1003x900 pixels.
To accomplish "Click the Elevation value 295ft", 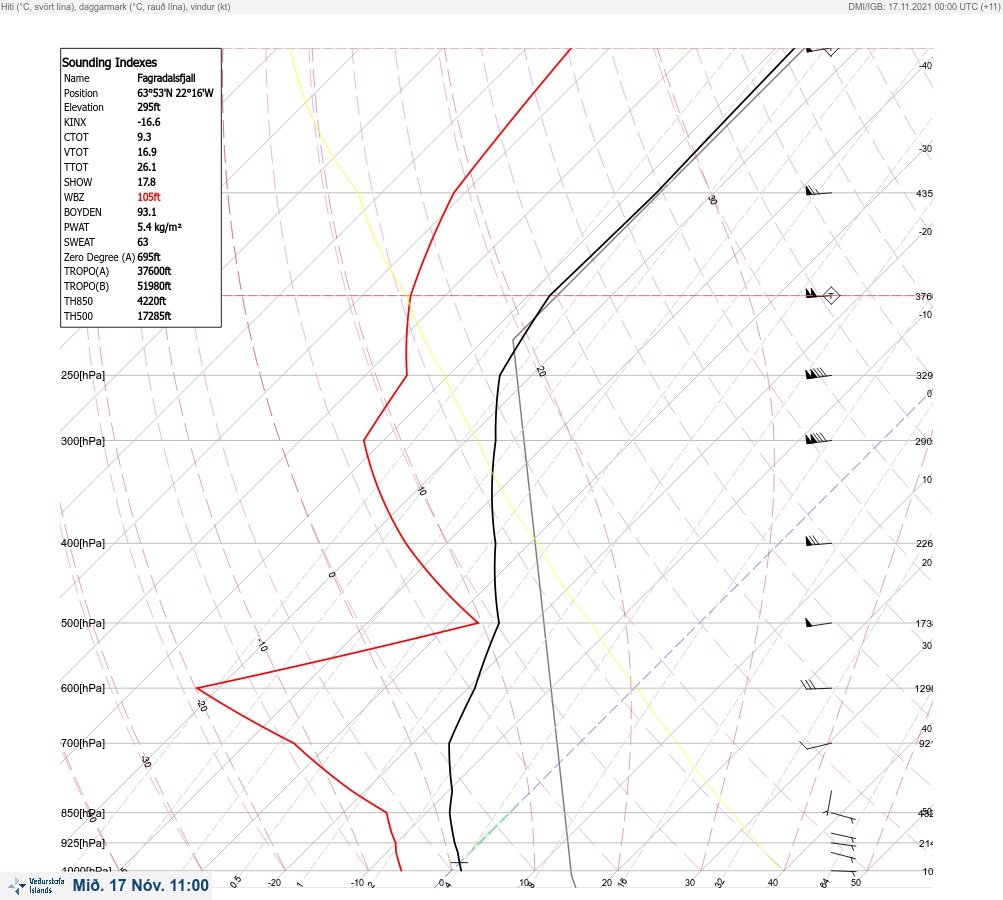I will [148, 107].
